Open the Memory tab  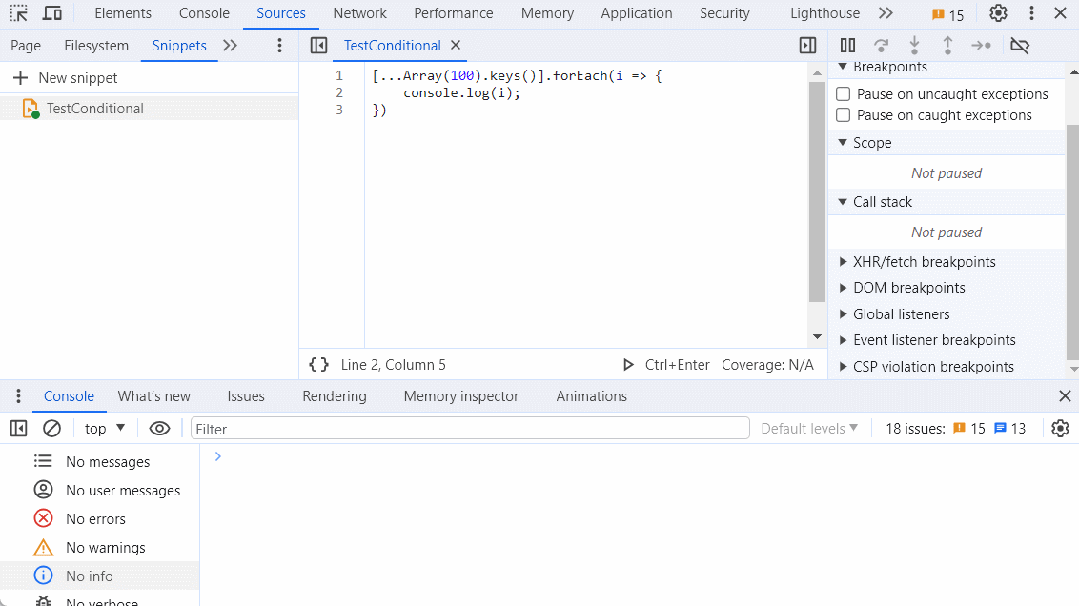[547, 13]
